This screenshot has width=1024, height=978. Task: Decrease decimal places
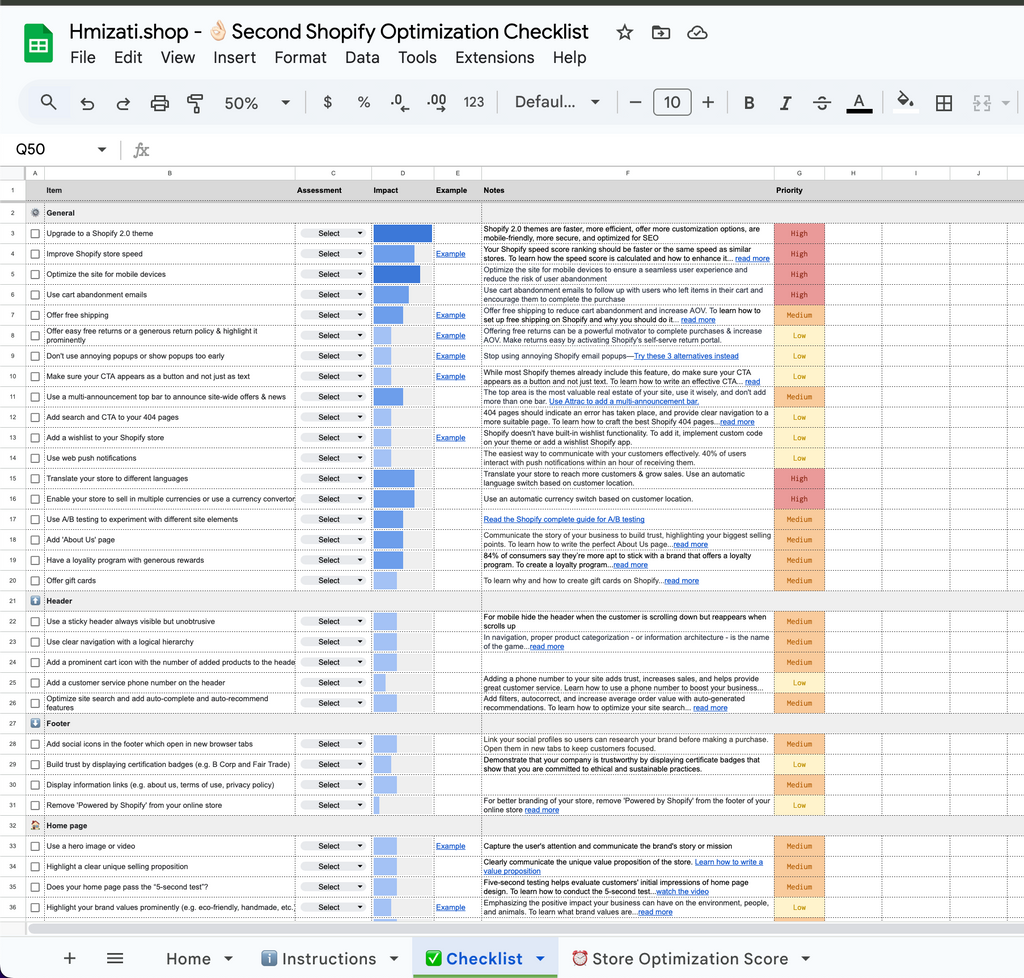point(400,103)
